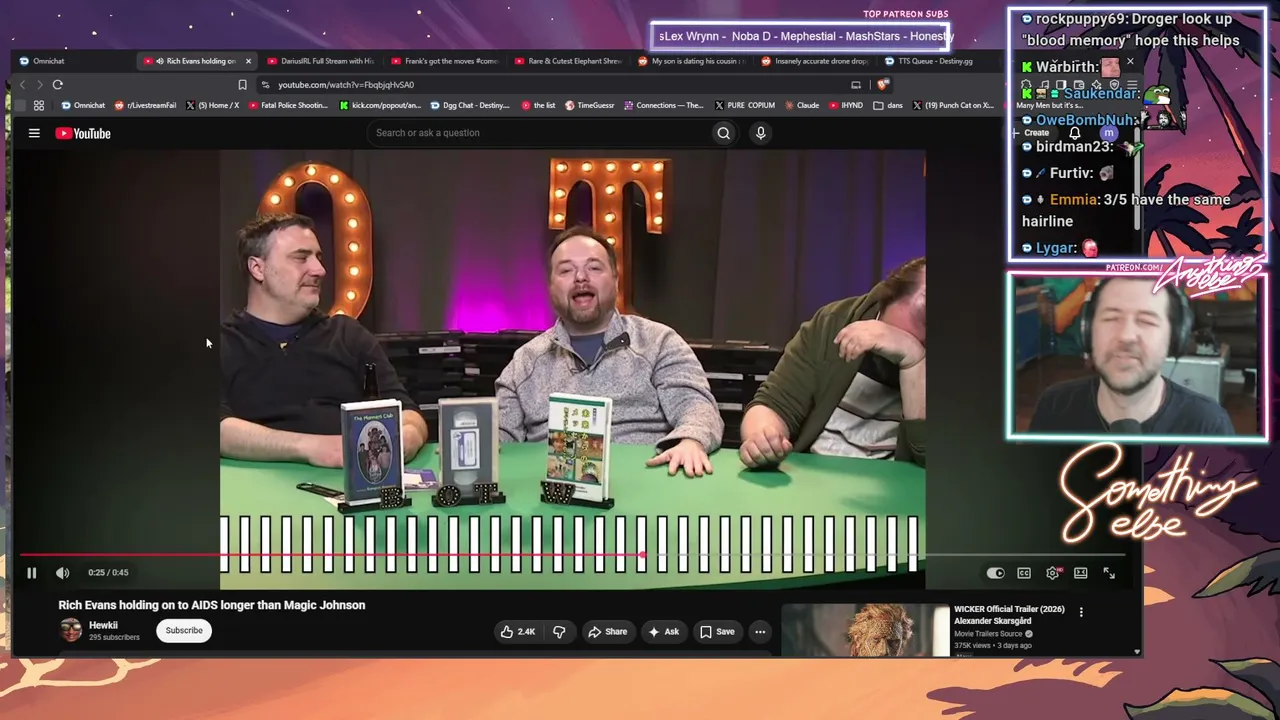The width and height of the screenshot is (1280, 720).
Task: Open the (19) Punch Cat on X bookmark
Action: coord(953,105)
